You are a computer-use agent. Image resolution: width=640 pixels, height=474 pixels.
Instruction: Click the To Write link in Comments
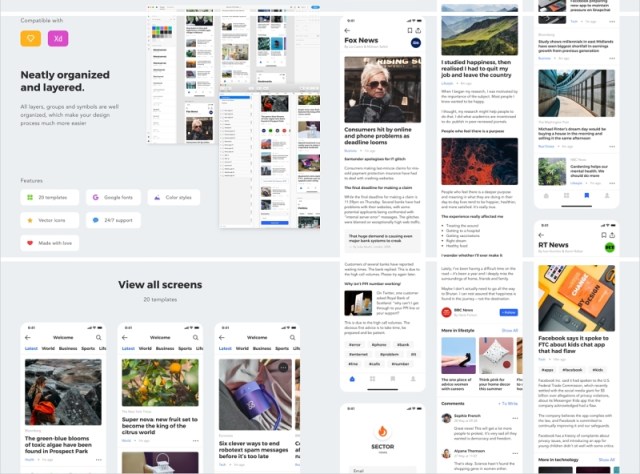coord(508,403)
